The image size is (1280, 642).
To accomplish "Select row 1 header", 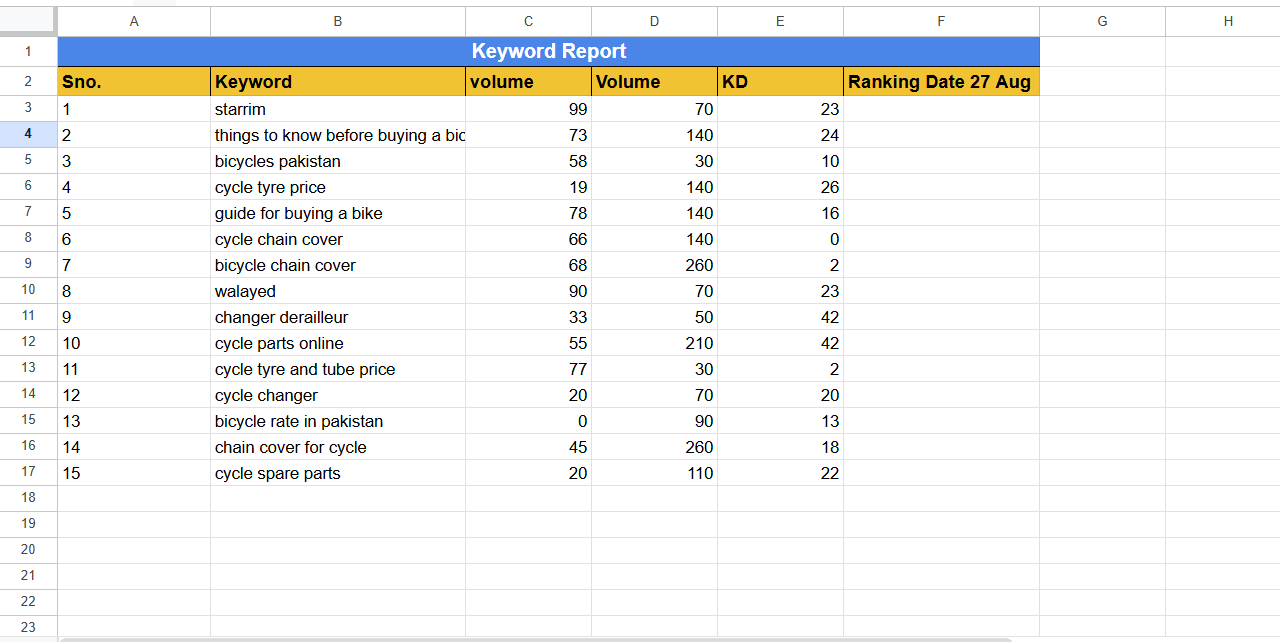I will pyautogui.click(x=28, y=51).
